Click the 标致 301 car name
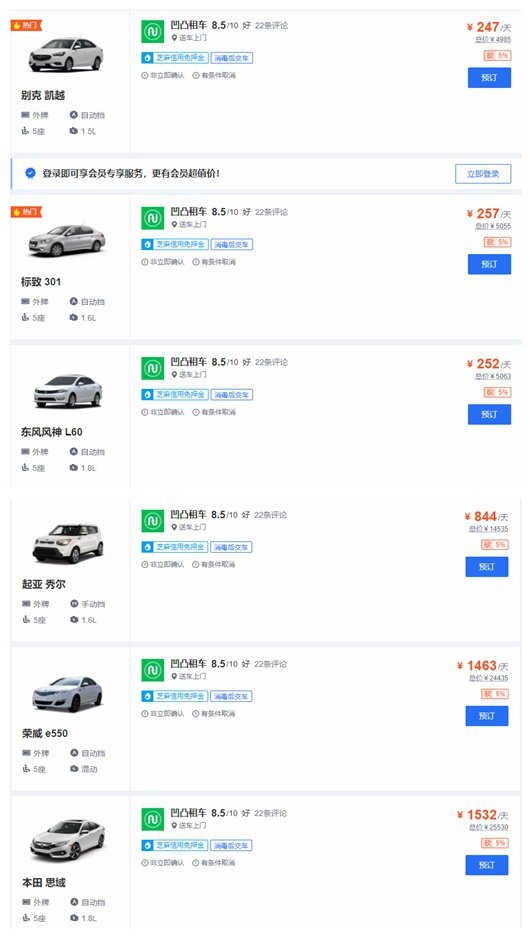Screen dimensions: 532x939 coord(41,281)
